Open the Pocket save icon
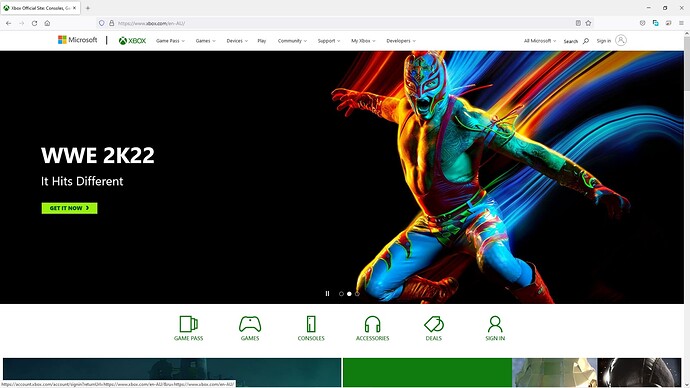690x388 pixels. coord(642,23)
